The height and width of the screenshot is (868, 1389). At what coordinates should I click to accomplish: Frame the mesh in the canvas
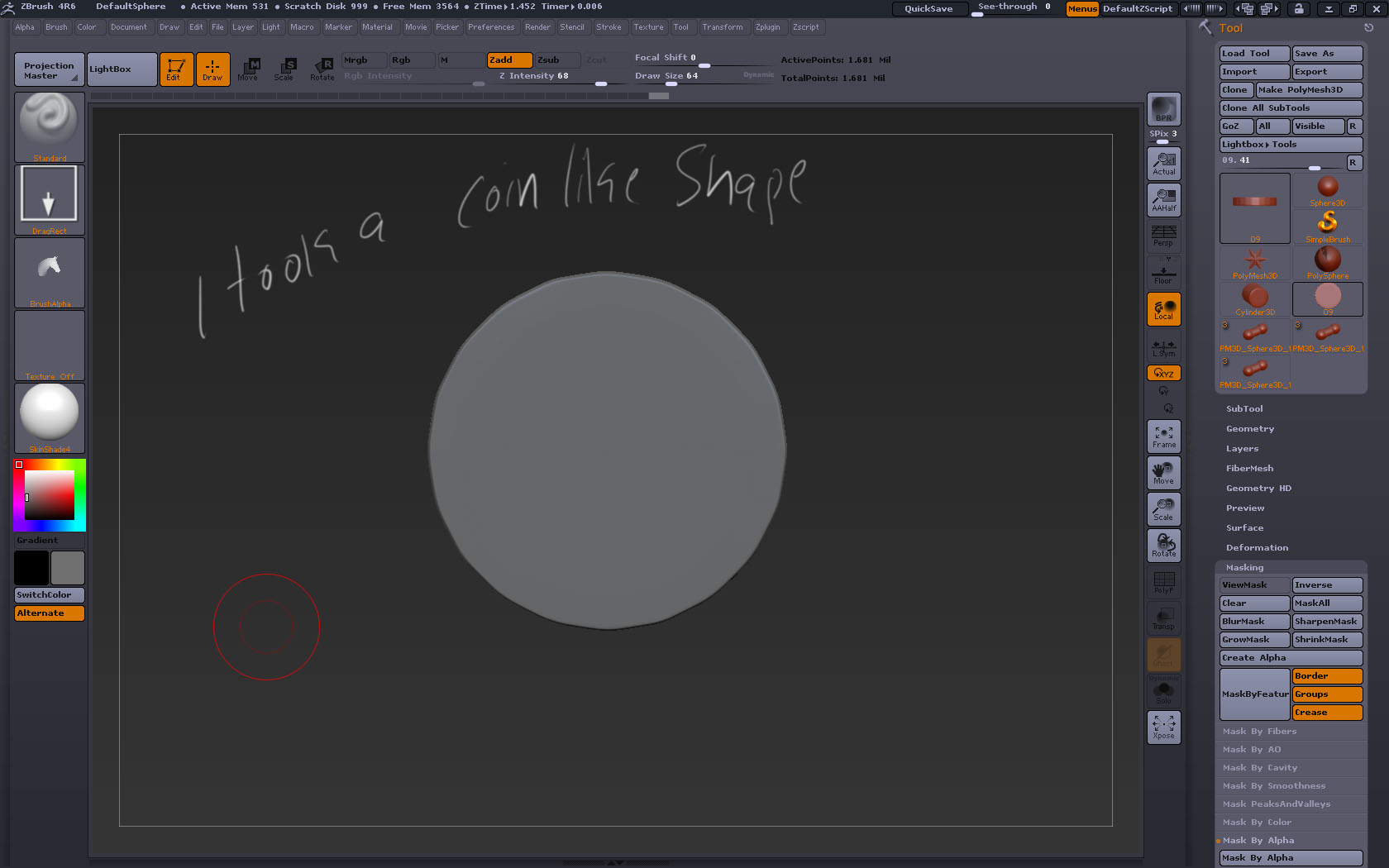(1163, 436)
